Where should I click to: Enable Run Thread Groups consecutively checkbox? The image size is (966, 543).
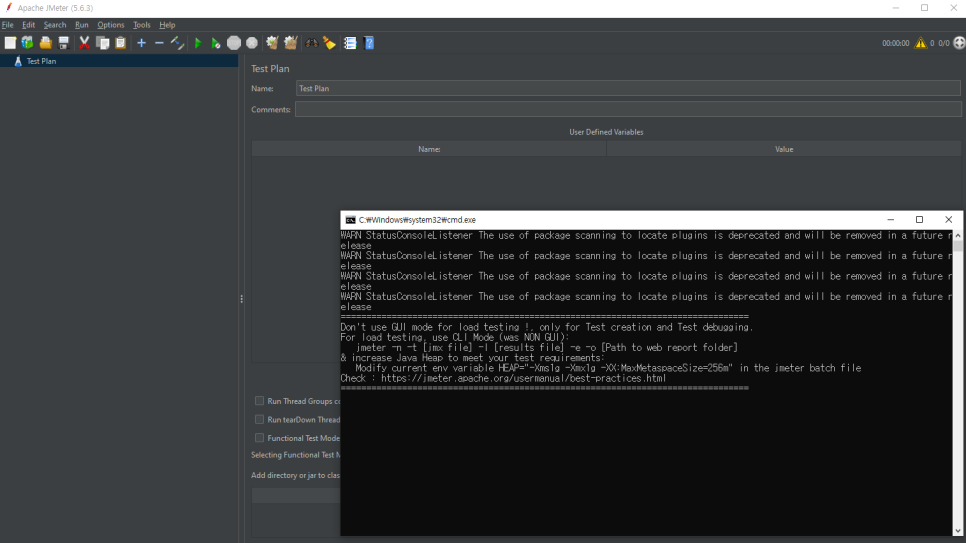coord(259,401)
